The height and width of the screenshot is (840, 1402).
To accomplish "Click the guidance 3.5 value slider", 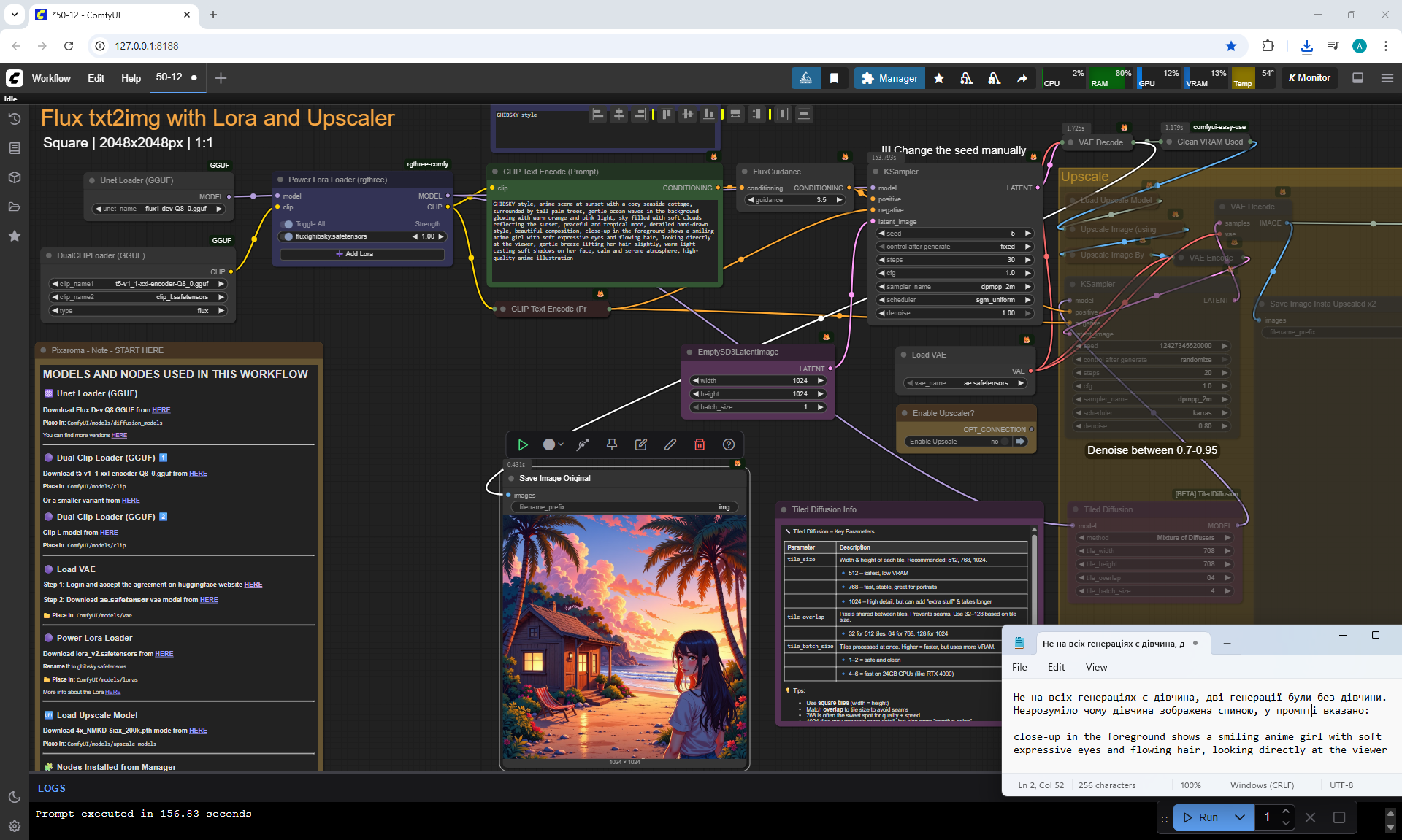I will (794, 200).
